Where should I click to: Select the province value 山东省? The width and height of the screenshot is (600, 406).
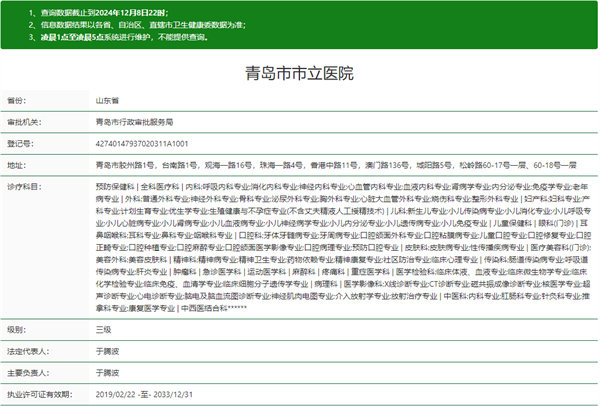(108, 101)
